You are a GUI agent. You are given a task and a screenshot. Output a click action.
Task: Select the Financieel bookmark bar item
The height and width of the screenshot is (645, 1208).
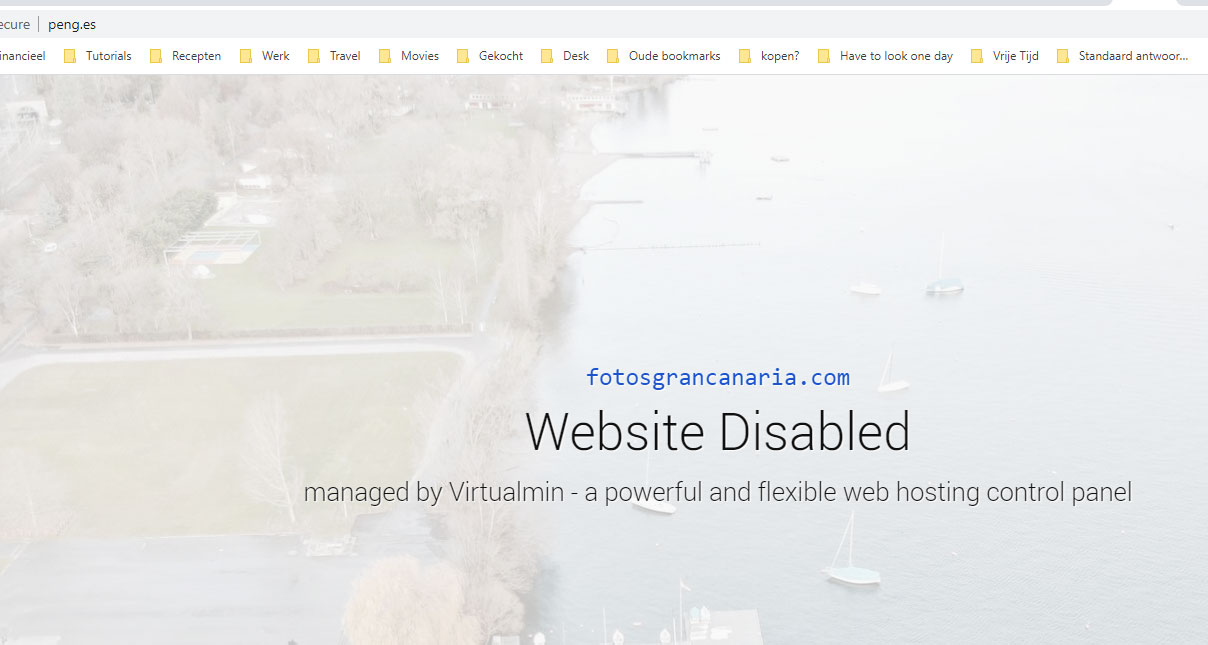pyautogui.click(x=23, y=56)
